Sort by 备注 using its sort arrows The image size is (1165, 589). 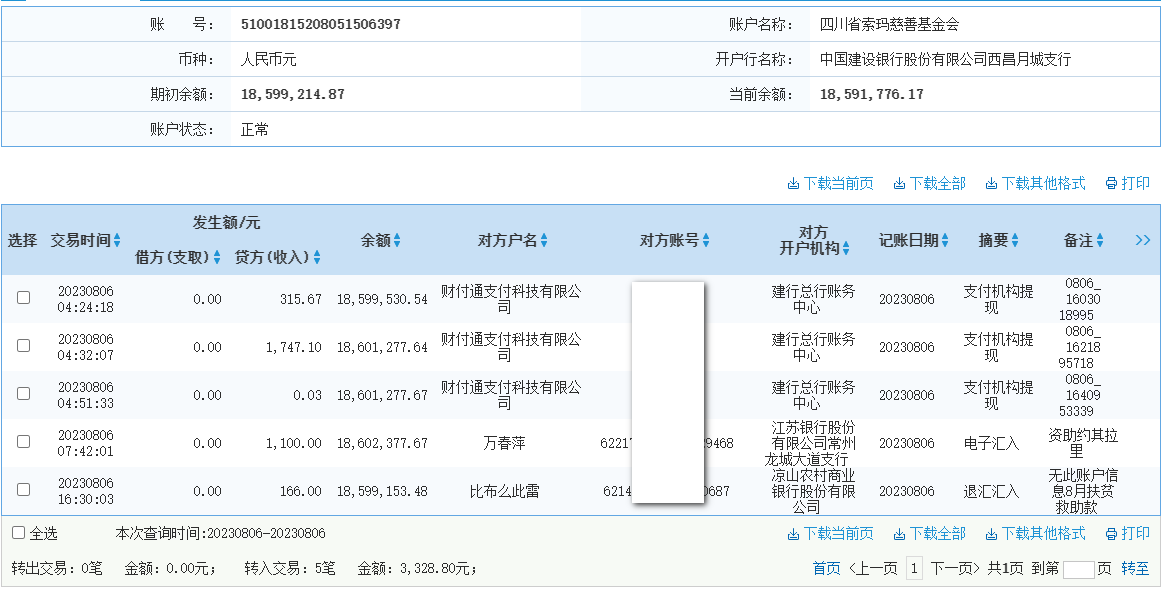[x=1100, y=241]
